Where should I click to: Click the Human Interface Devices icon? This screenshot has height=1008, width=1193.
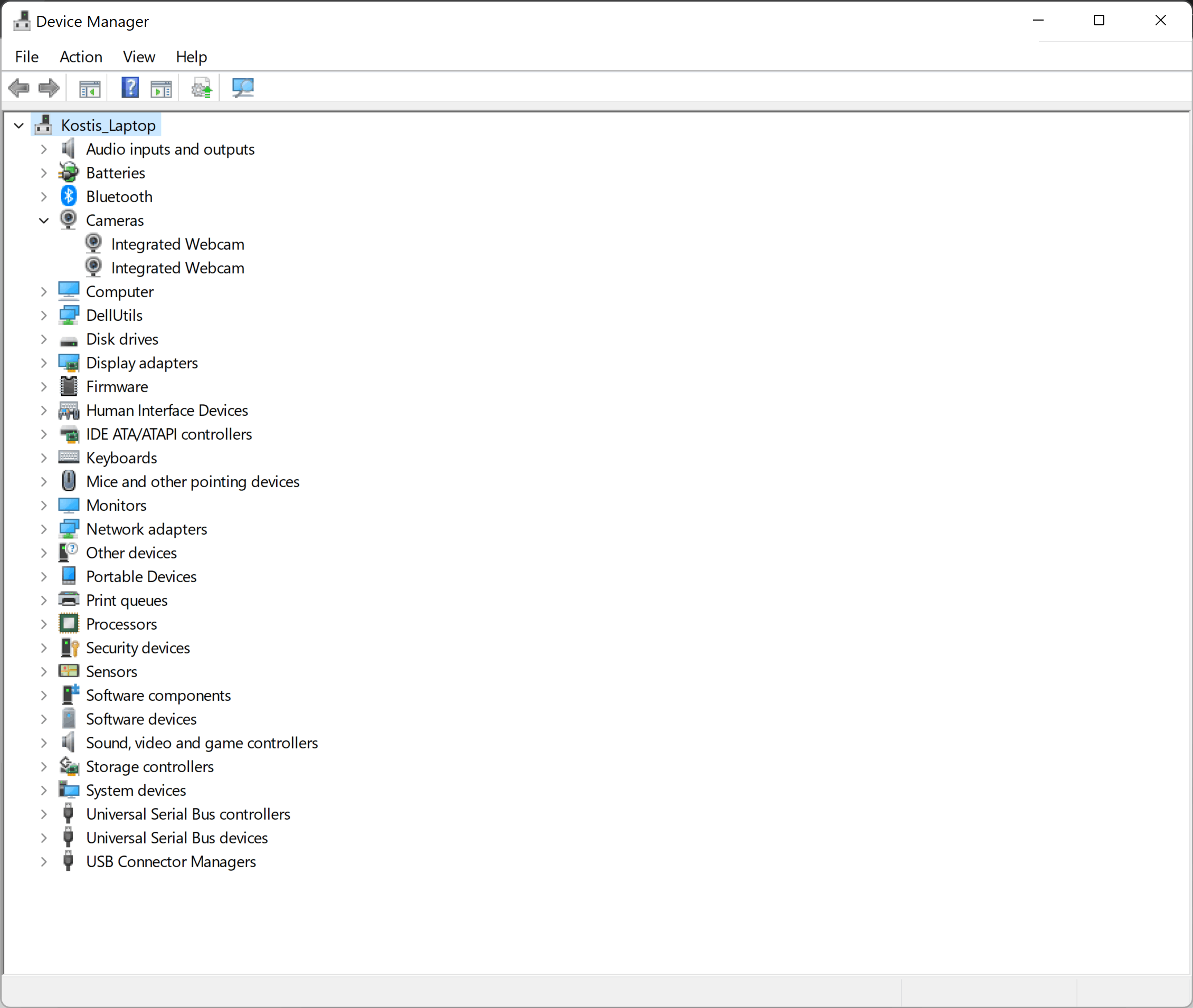click(x=69, y=410)
